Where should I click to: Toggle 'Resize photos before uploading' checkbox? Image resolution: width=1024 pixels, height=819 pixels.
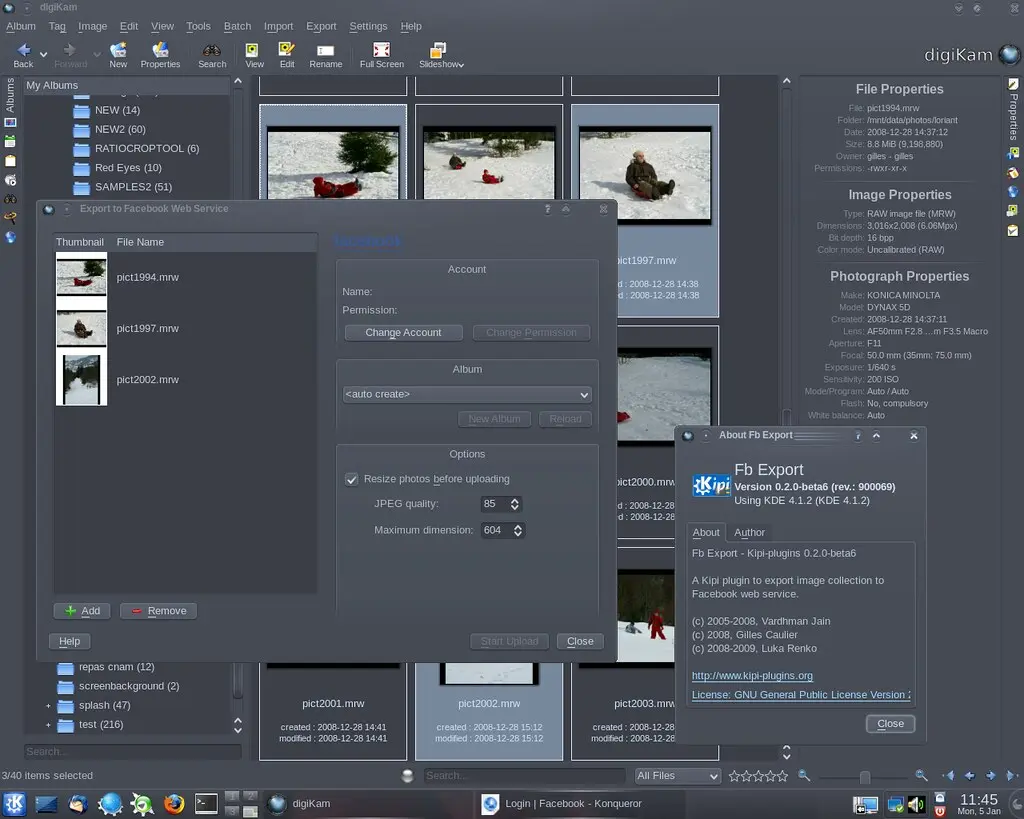(352, 479)
